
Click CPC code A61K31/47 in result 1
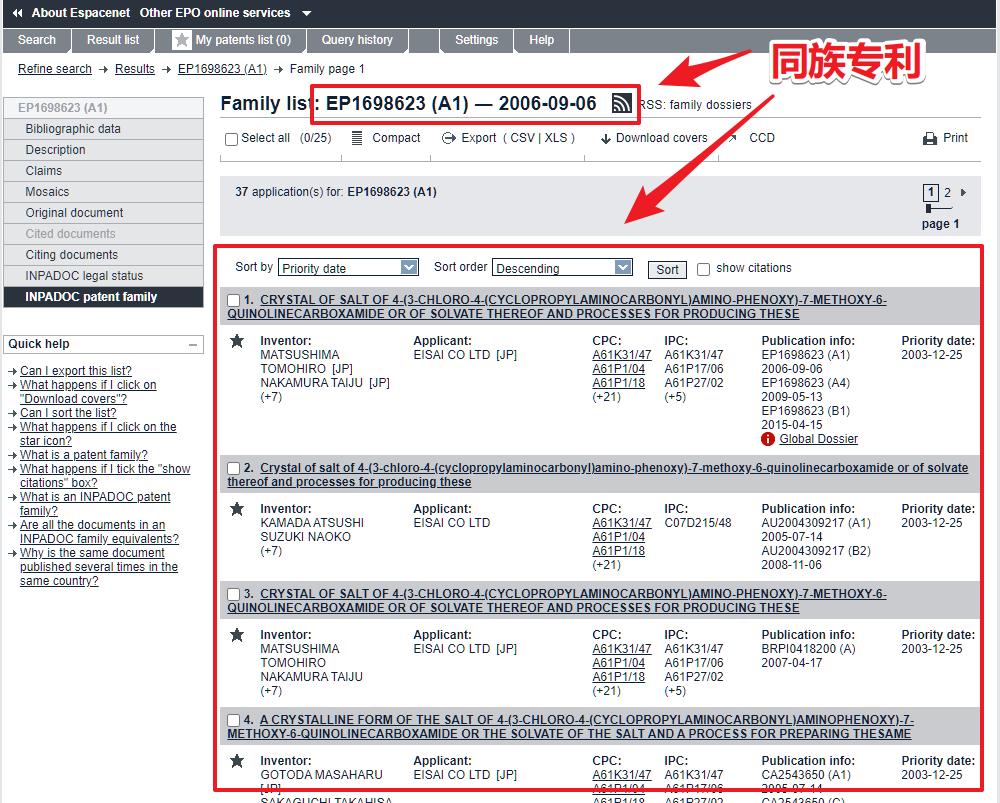[622, 355]
